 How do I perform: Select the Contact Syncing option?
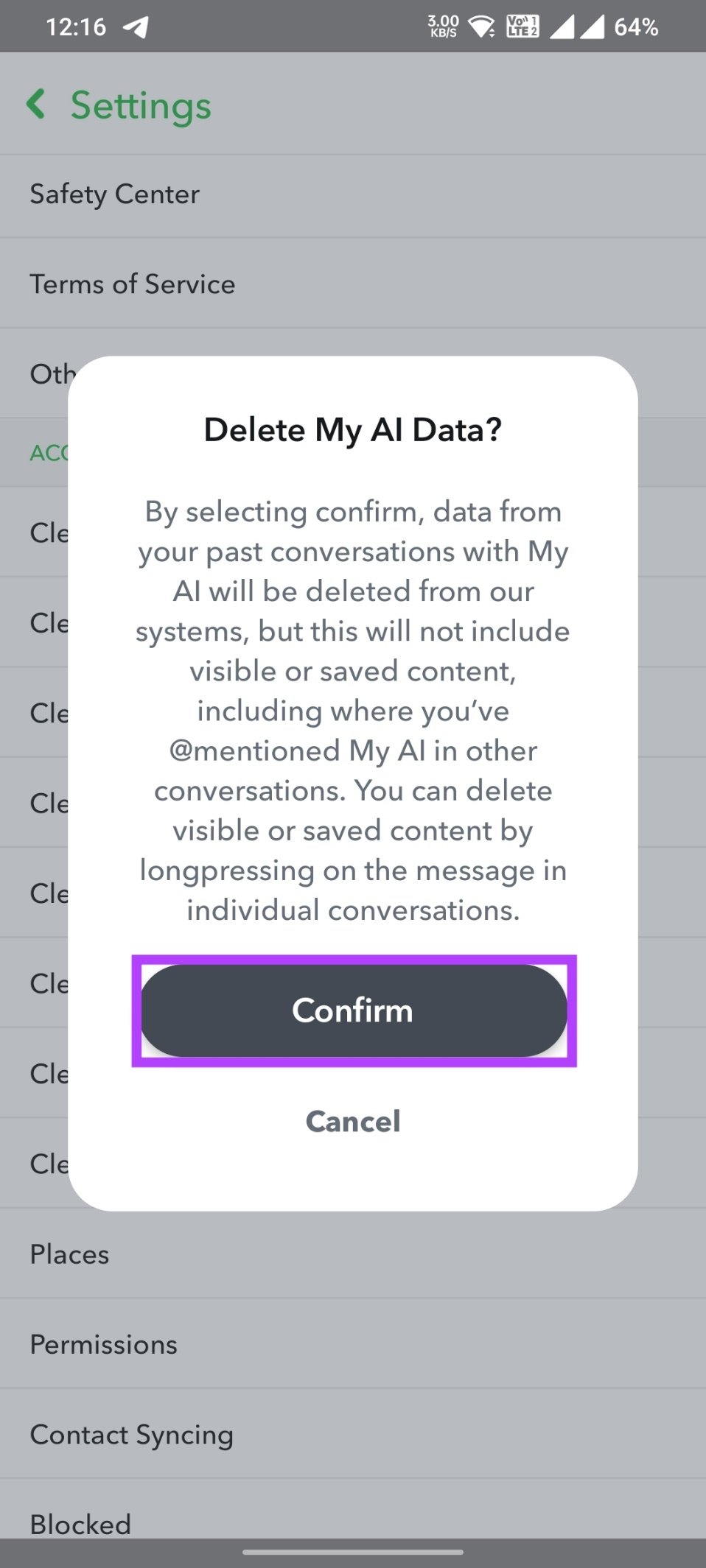132,1434
